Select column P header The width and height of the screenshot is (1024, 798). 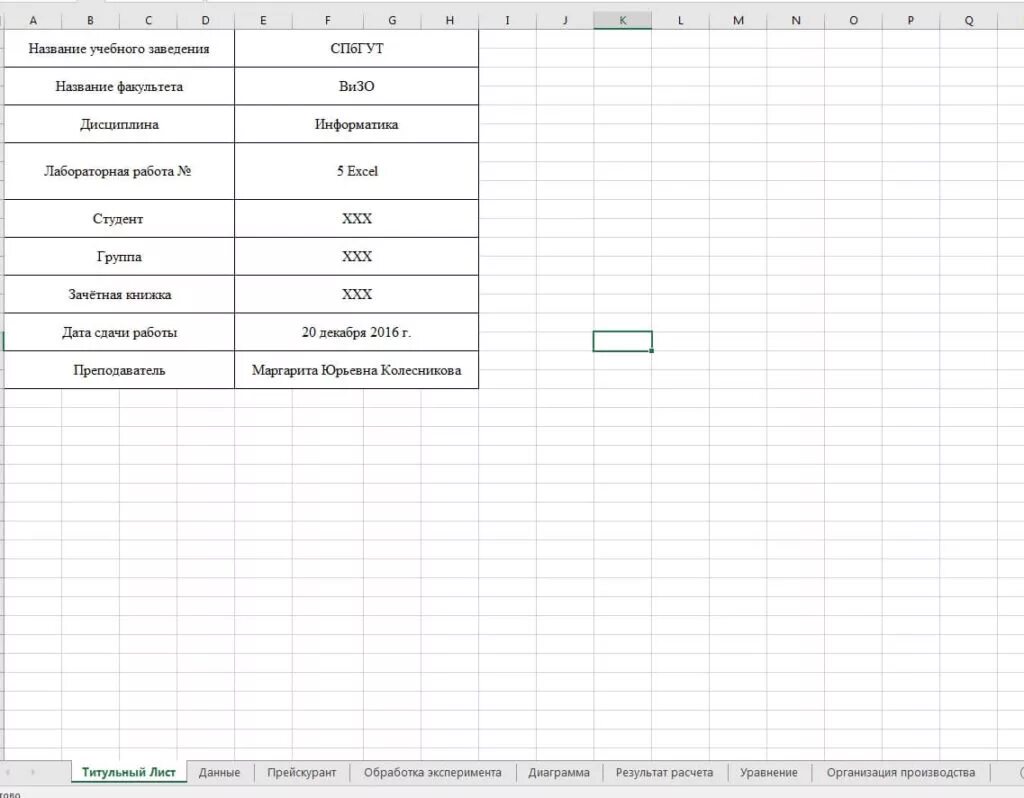pyautogui.click(x=910, y=20)
